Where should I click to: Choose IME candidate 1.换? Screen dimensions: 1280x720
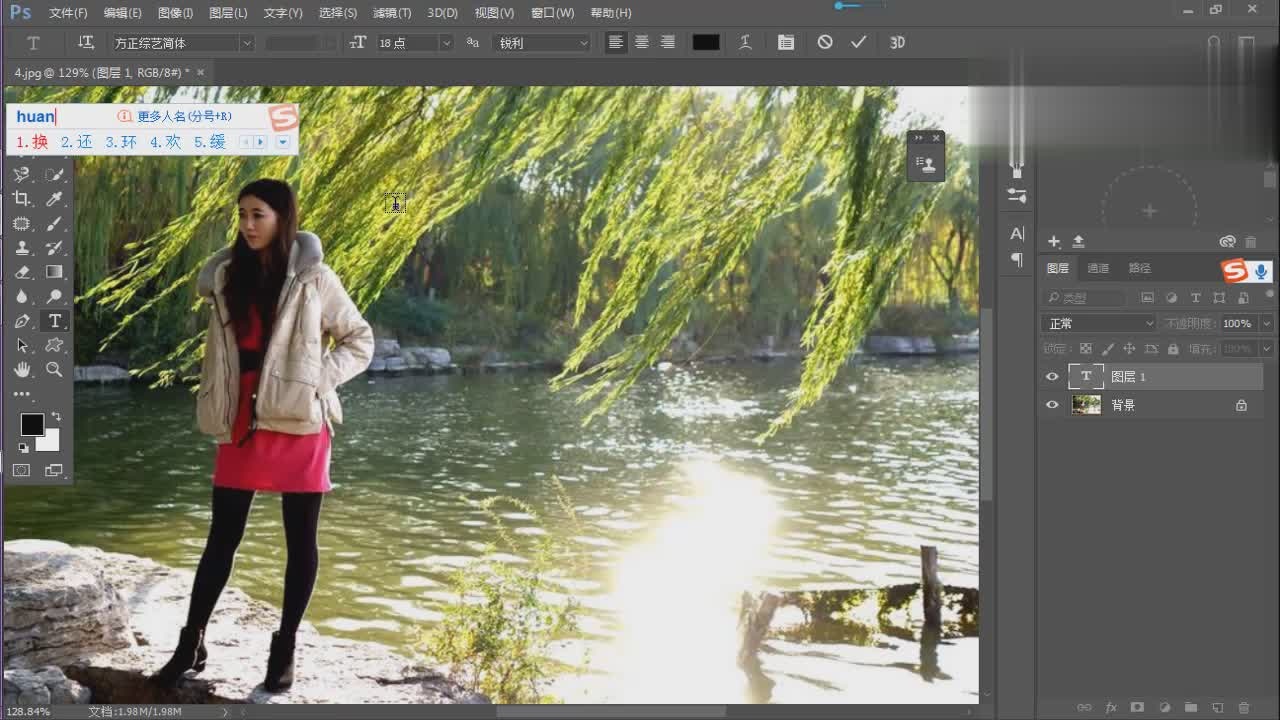pos(32,142)
